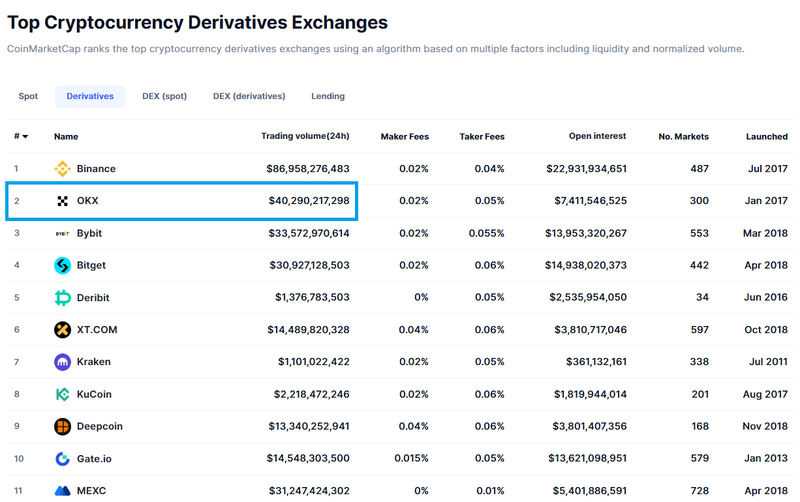
Task: Click the XT.COM logo icon
Action: (x=62, y=330)
